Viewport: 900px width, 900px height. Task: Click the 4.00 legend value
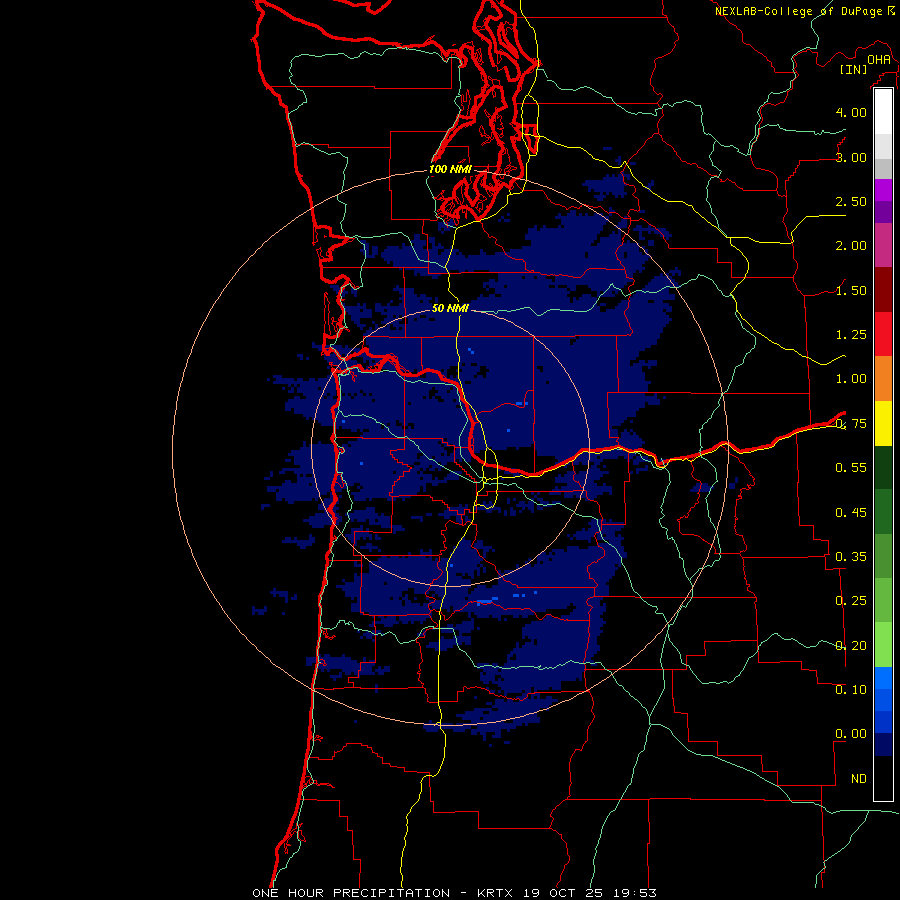coord(851,112)
